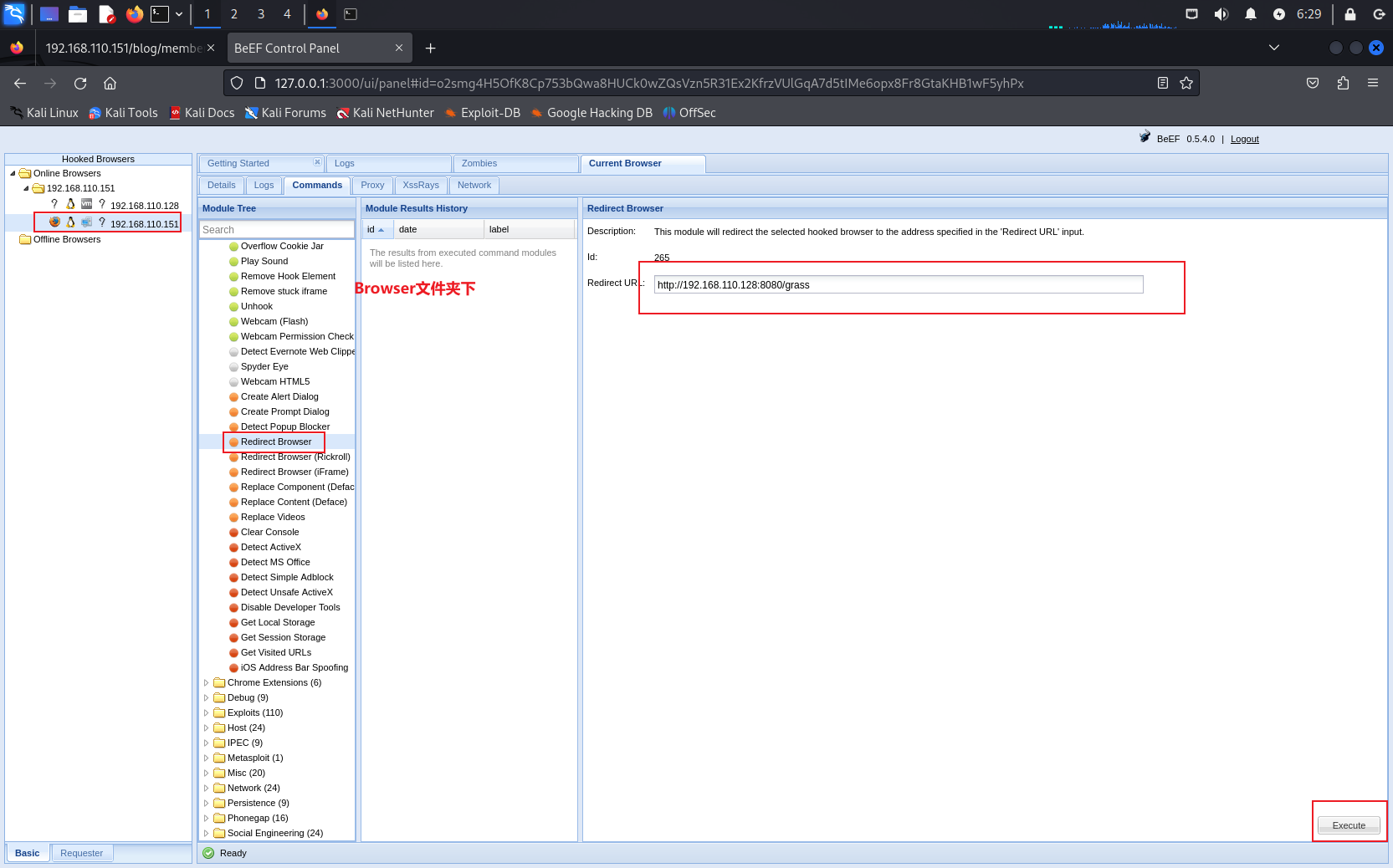Screen dimensions: 1393x868
Task: Open the Network subtab
Action: 474,185
